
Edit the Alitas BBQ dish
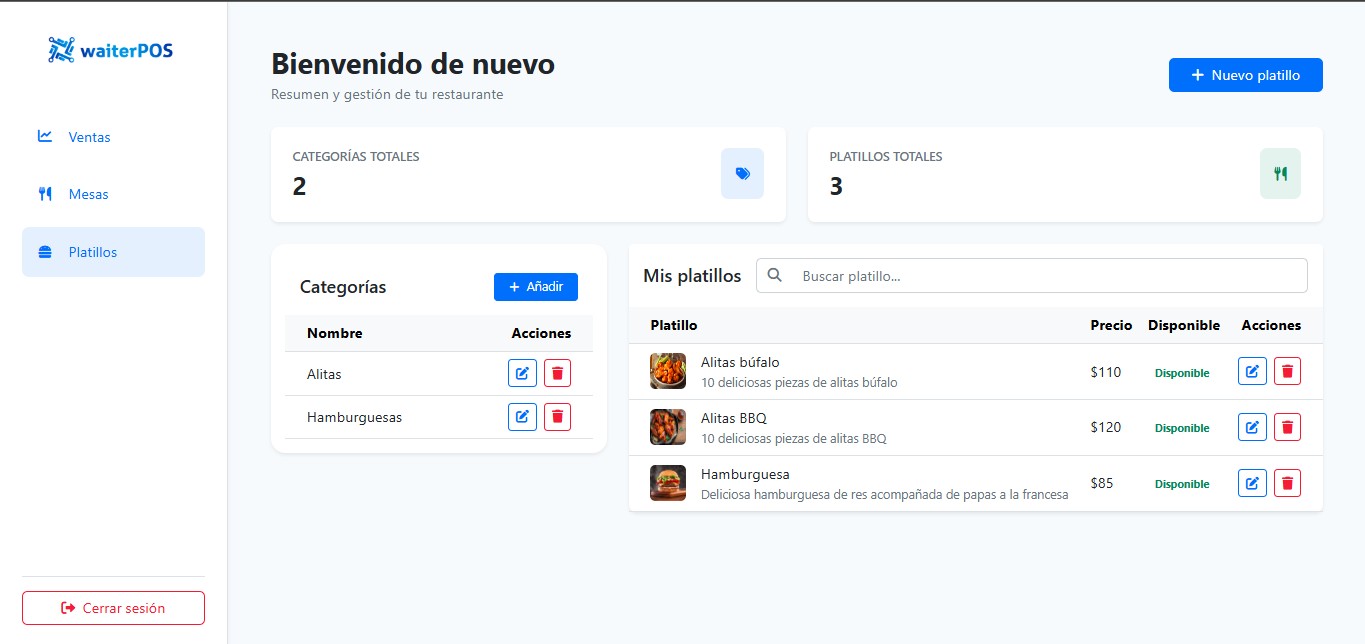pyautogui.click(x=1252, y=427)
